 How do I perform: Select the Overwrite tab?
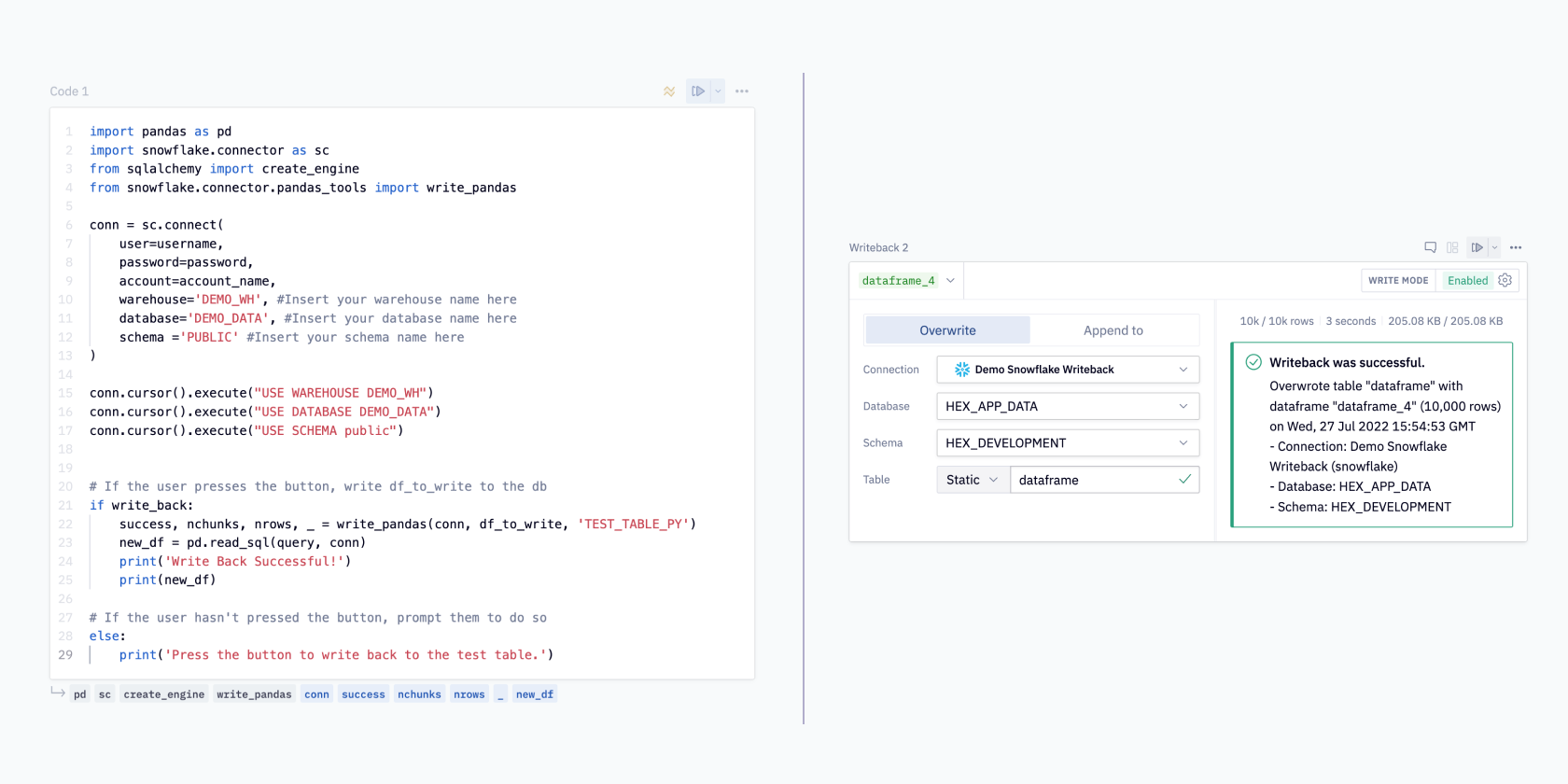[947, 330]
